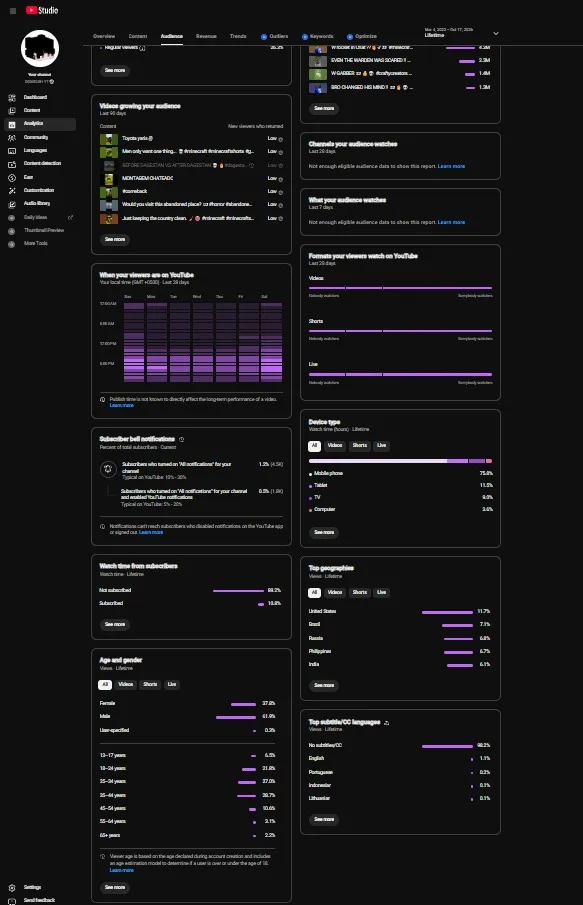This screenshot has width=583, height=905.
Task: Switch to the Revenue tab
Action: coord(206,36)
